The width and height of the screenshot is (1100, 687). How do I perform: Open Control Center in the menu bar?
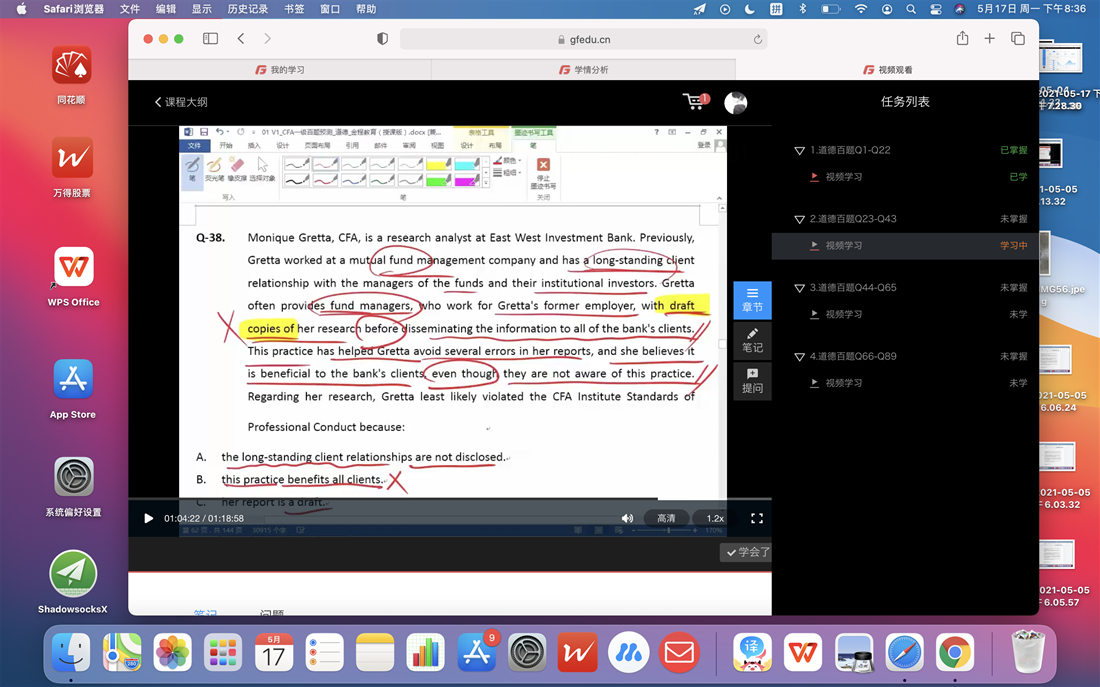(936, 9)
